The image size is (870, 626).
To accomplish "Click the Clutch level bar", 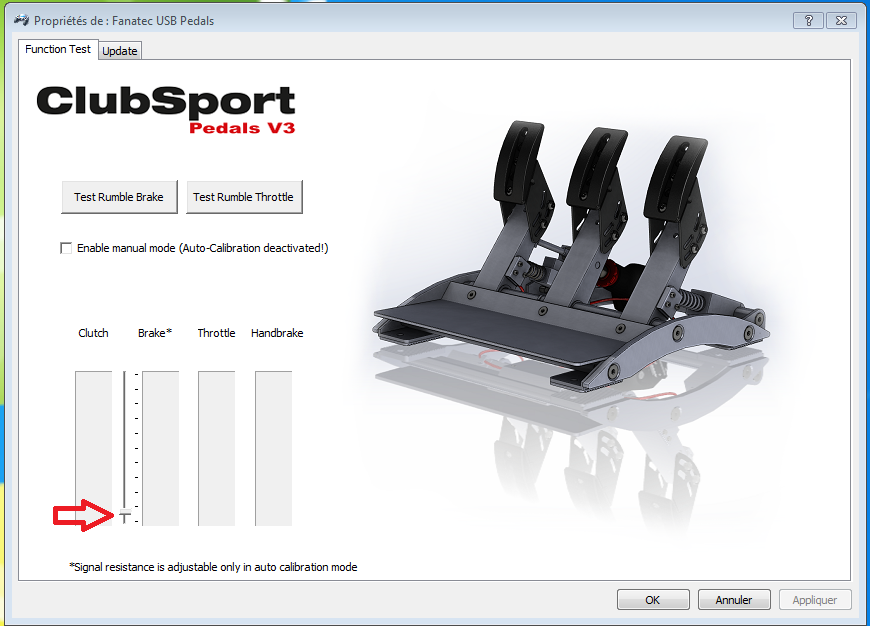I will (x=94, y=448).
